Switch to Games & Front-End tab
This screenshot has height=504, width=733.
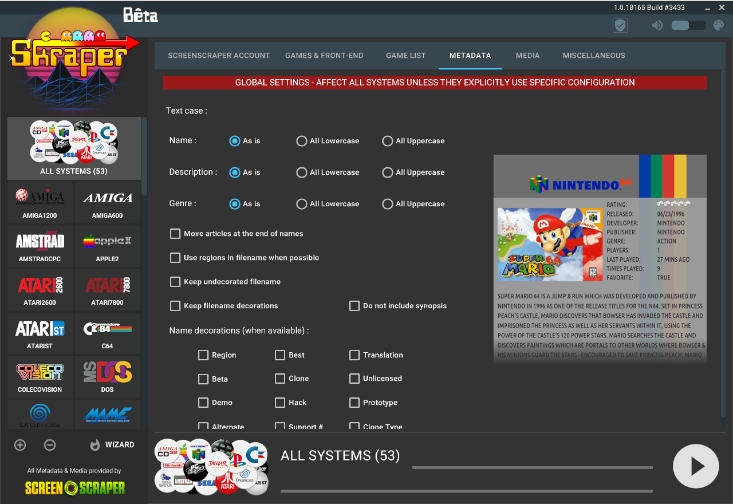[324, 55]
